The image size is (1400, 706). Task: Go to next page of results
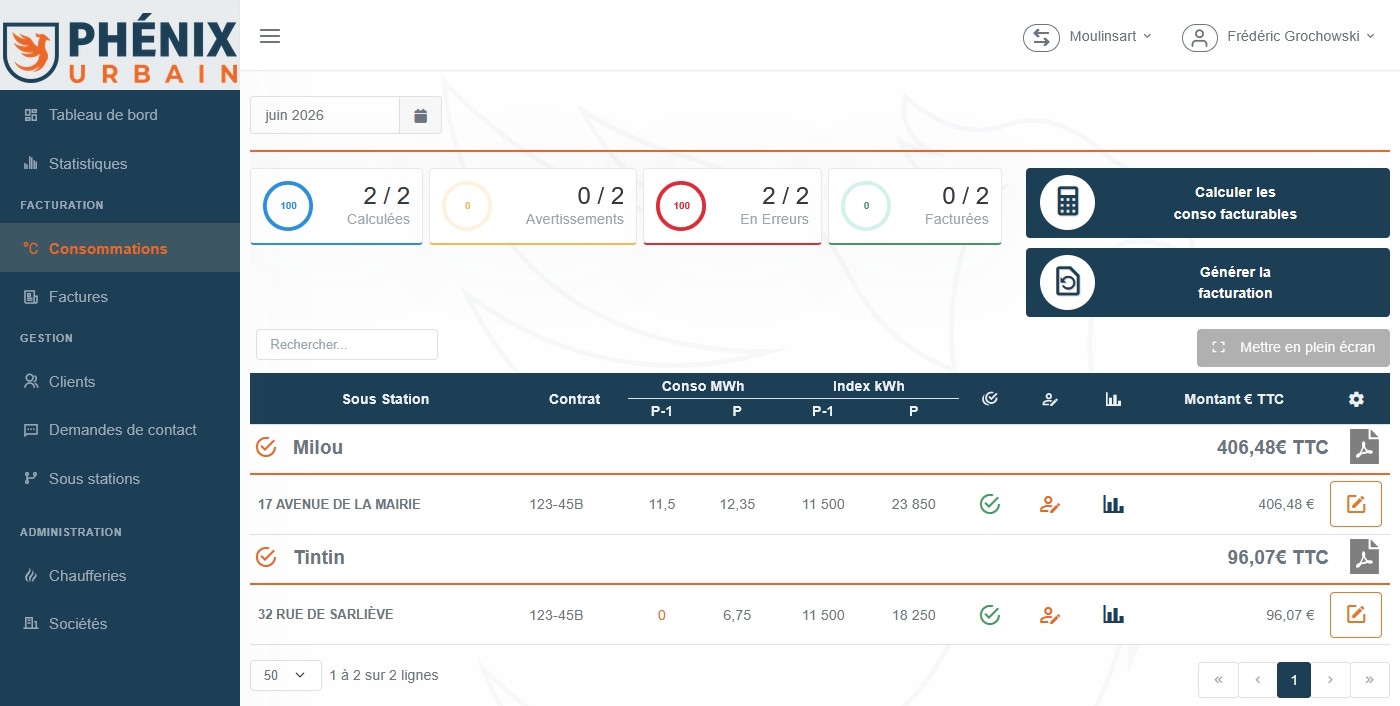[1330, 680]
